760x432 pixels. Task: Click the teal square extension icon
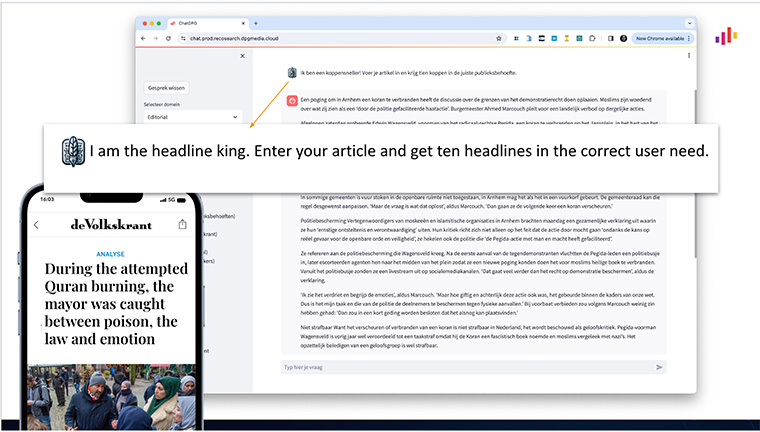click(579, 38)
